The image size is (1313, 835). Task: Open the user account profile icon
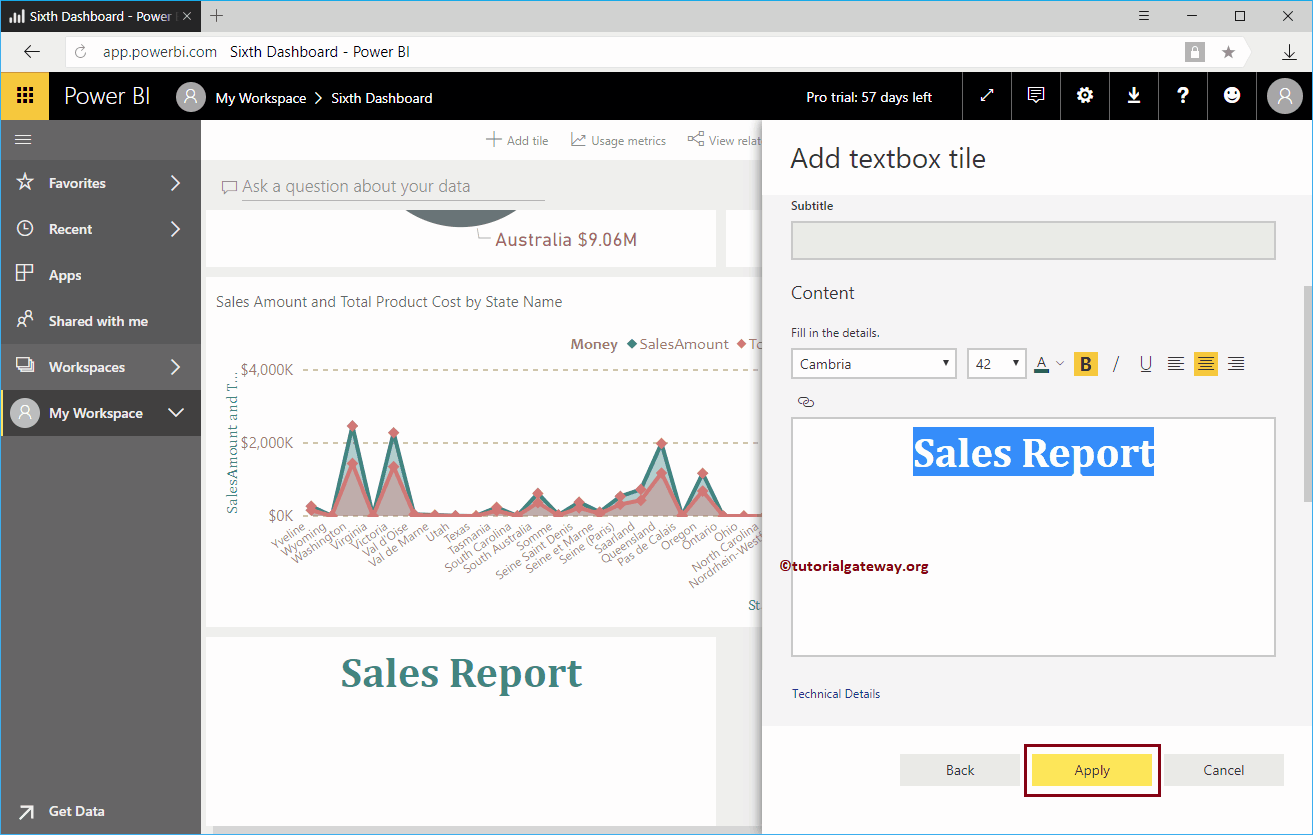click(1284, 96)
